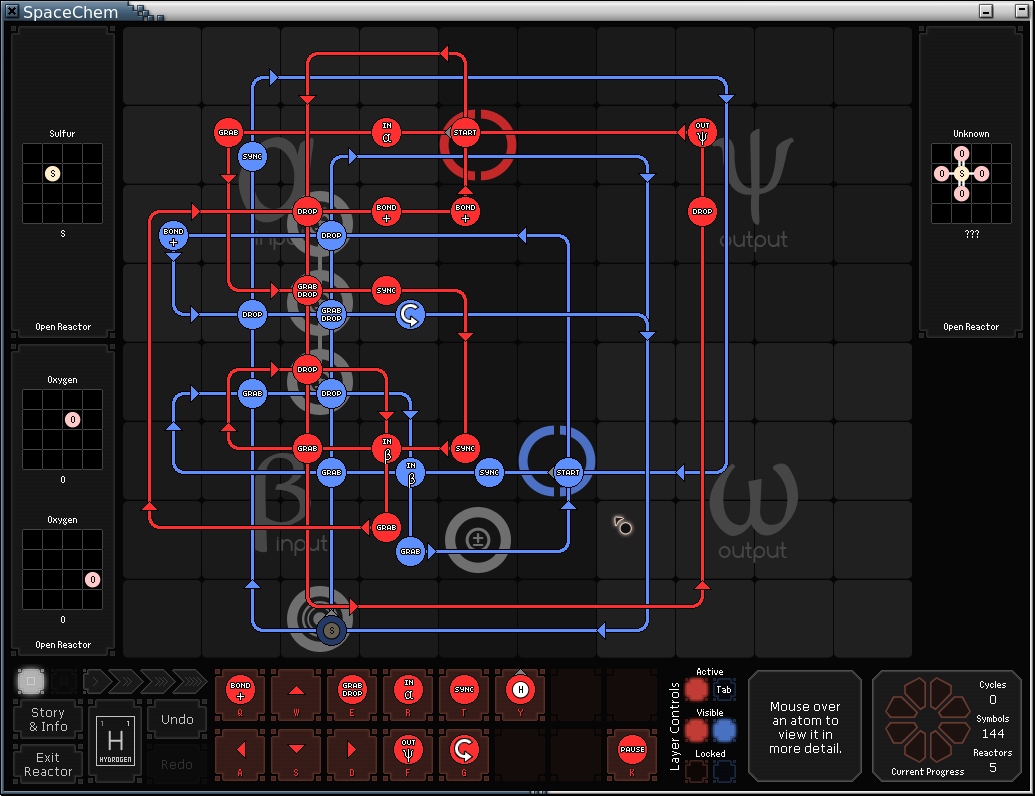Click the bonder ± pad on the grid
The image size is (1035, 796).
coord(478,540)
